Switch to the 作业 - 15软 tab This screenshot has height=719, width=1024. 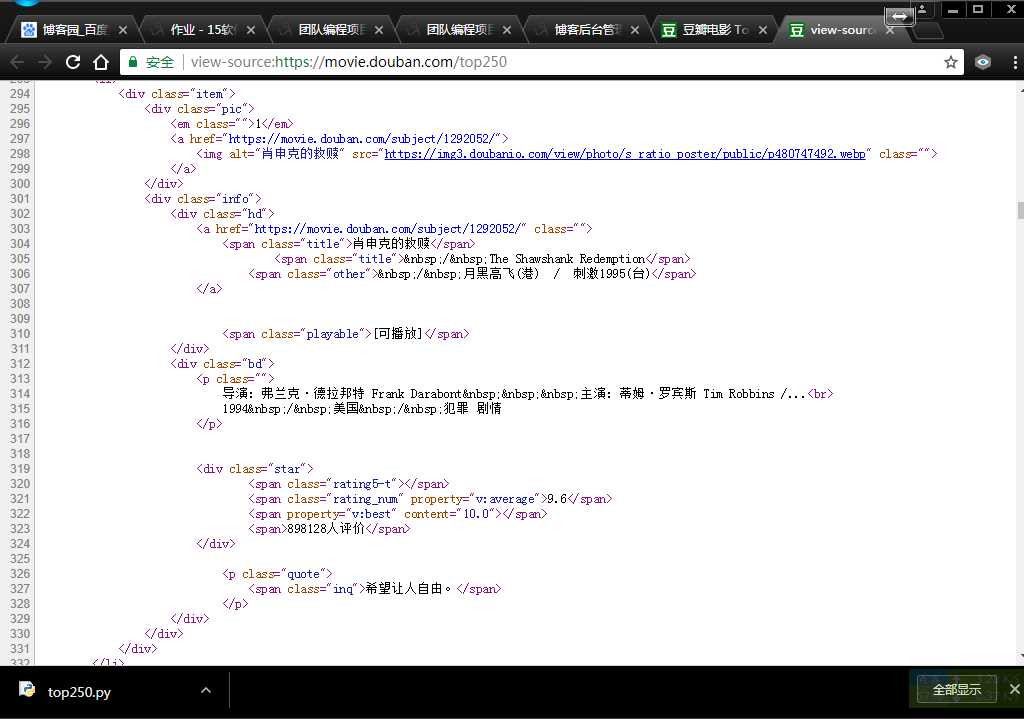coord(202,30)
